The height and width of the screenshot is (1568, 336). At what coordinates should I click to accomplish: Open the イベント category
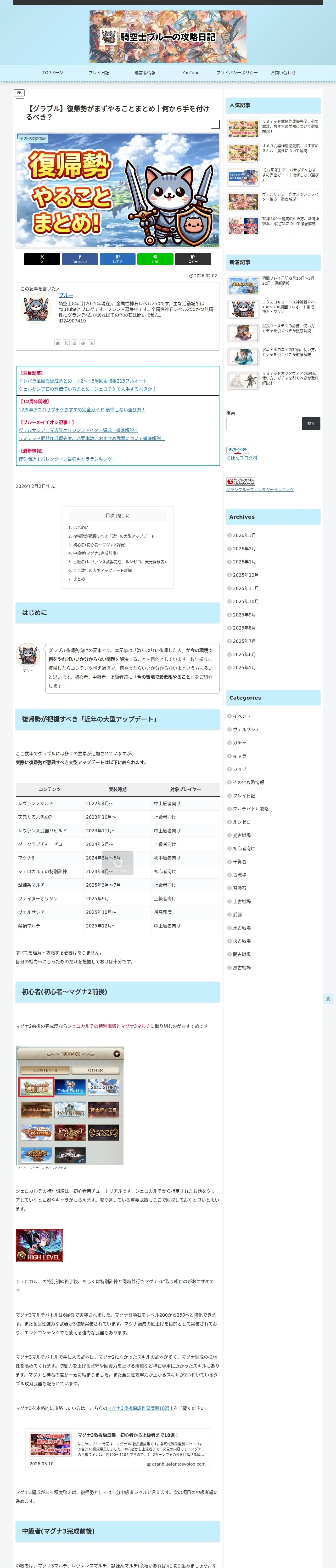click(242, 716)
